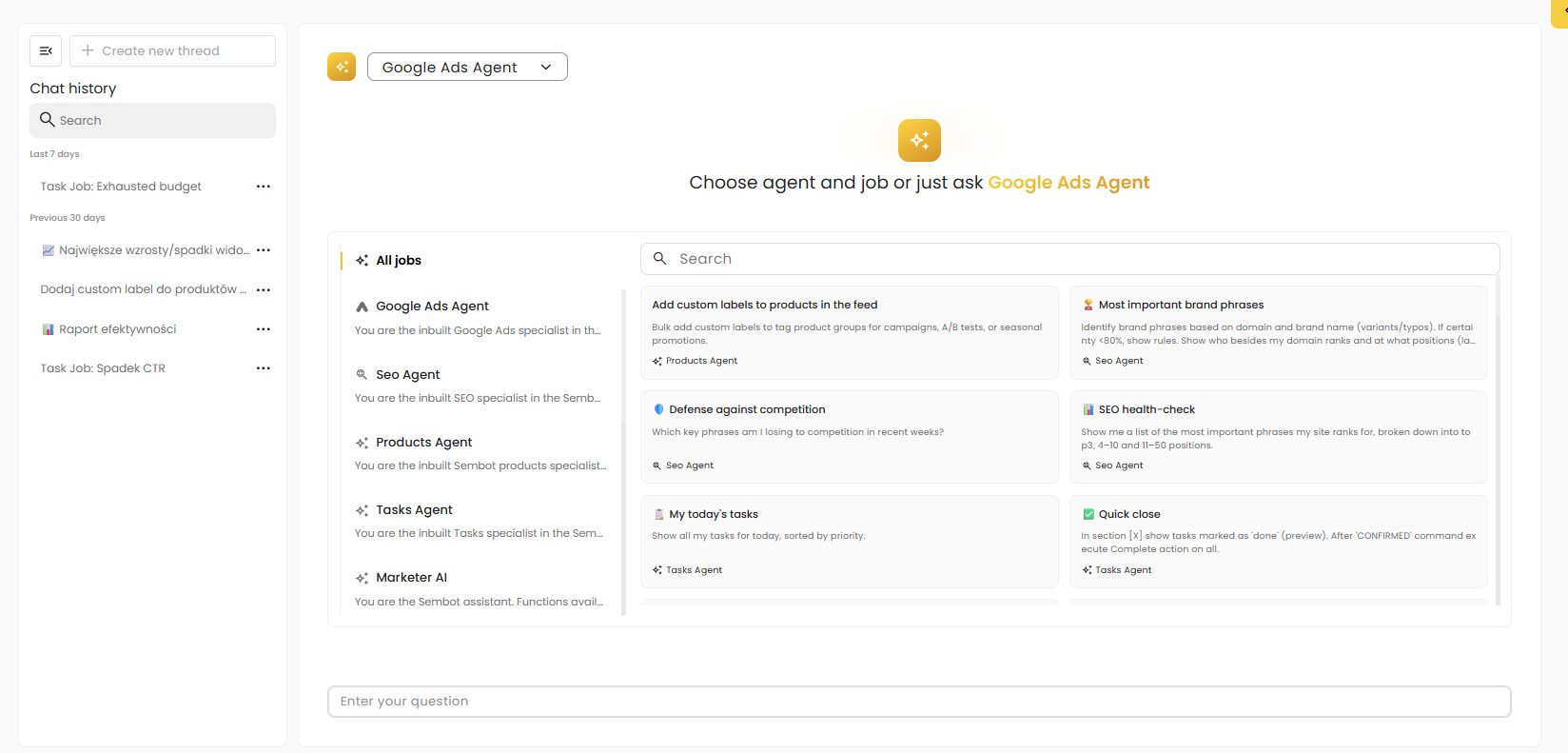The height and width of the screenshot is (753, 1568).
Task: Click the Enter your question field
Action: [919, 702]
